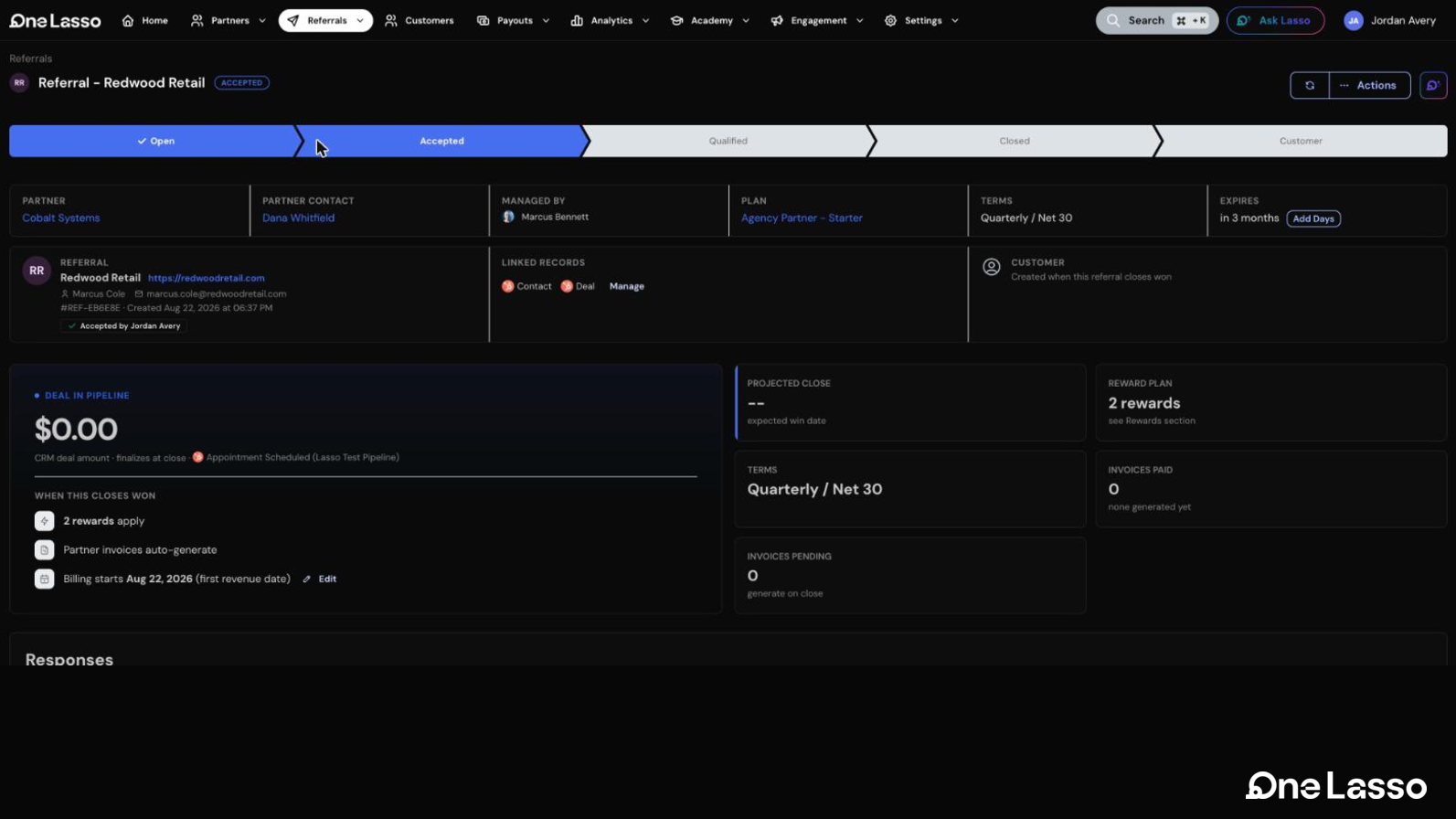Click the Ask Lasso button
The height and width of the screenshot is (819, 1456).
click(x=1275, y=20)
